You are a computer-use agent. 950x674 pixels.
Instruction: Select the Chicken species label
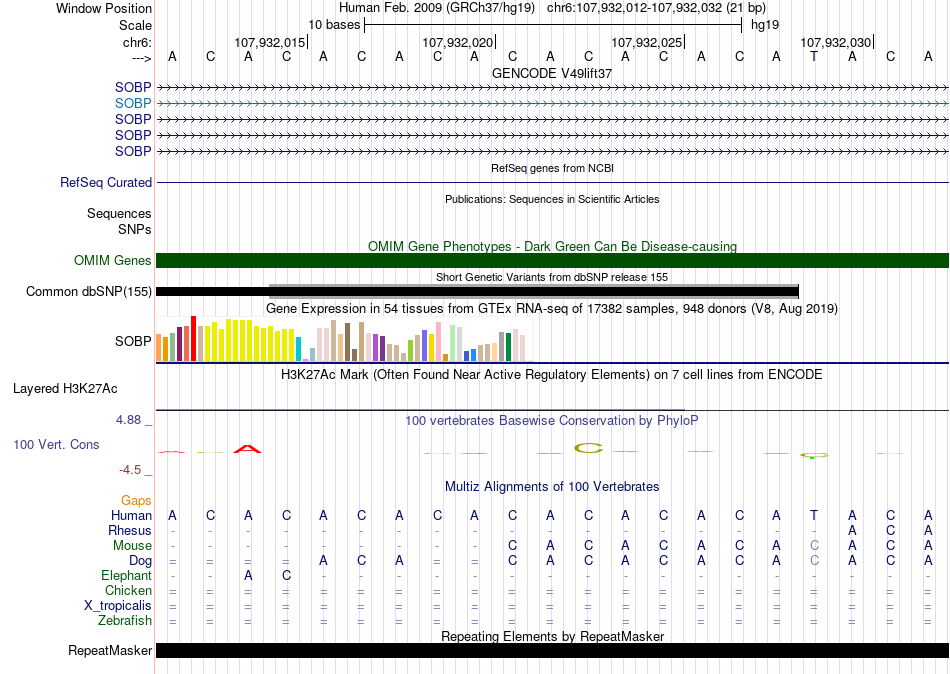128,590
